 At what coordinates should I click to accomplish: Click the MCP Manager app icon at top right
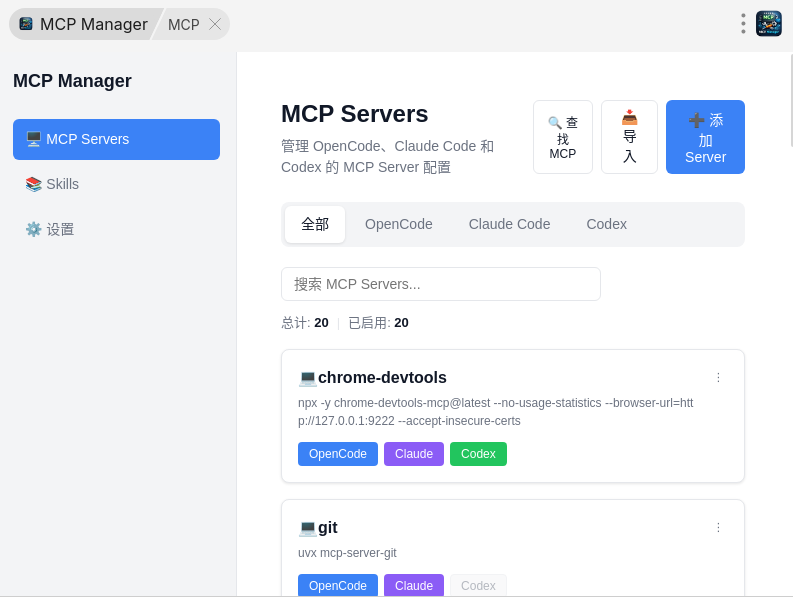[769, 24]
